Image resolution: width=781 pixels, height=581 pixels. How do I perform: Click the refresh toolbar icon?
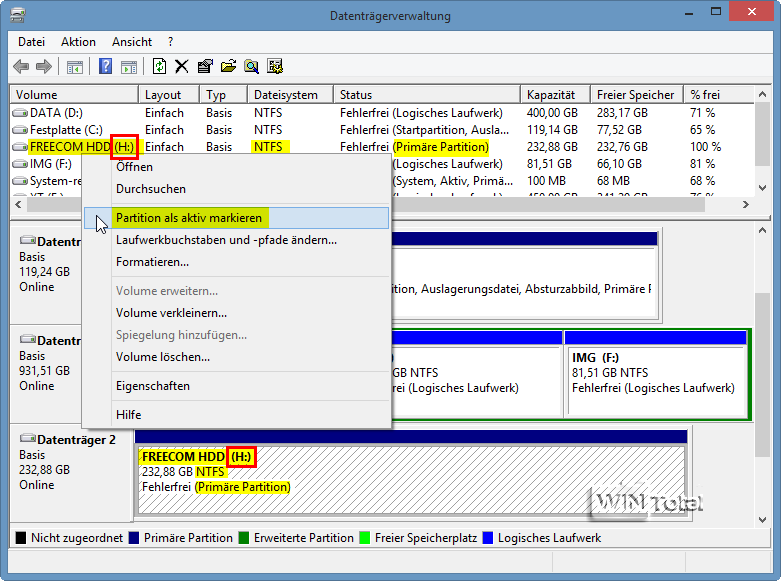point(159,67)
